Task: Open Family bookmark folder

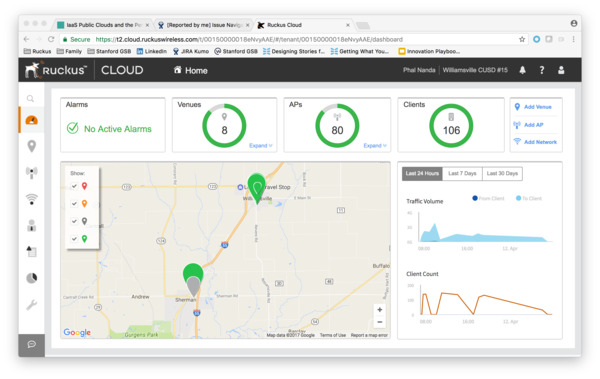Action: click(69, 51)
